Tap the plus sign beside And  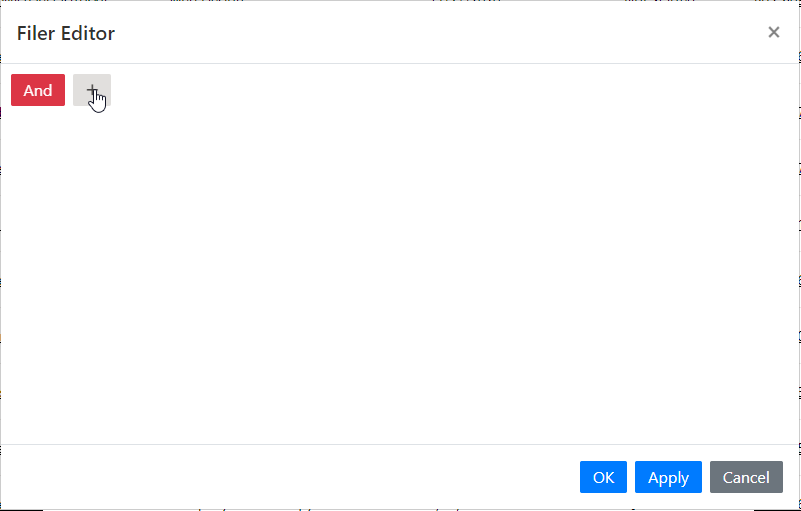coord(92,90)
